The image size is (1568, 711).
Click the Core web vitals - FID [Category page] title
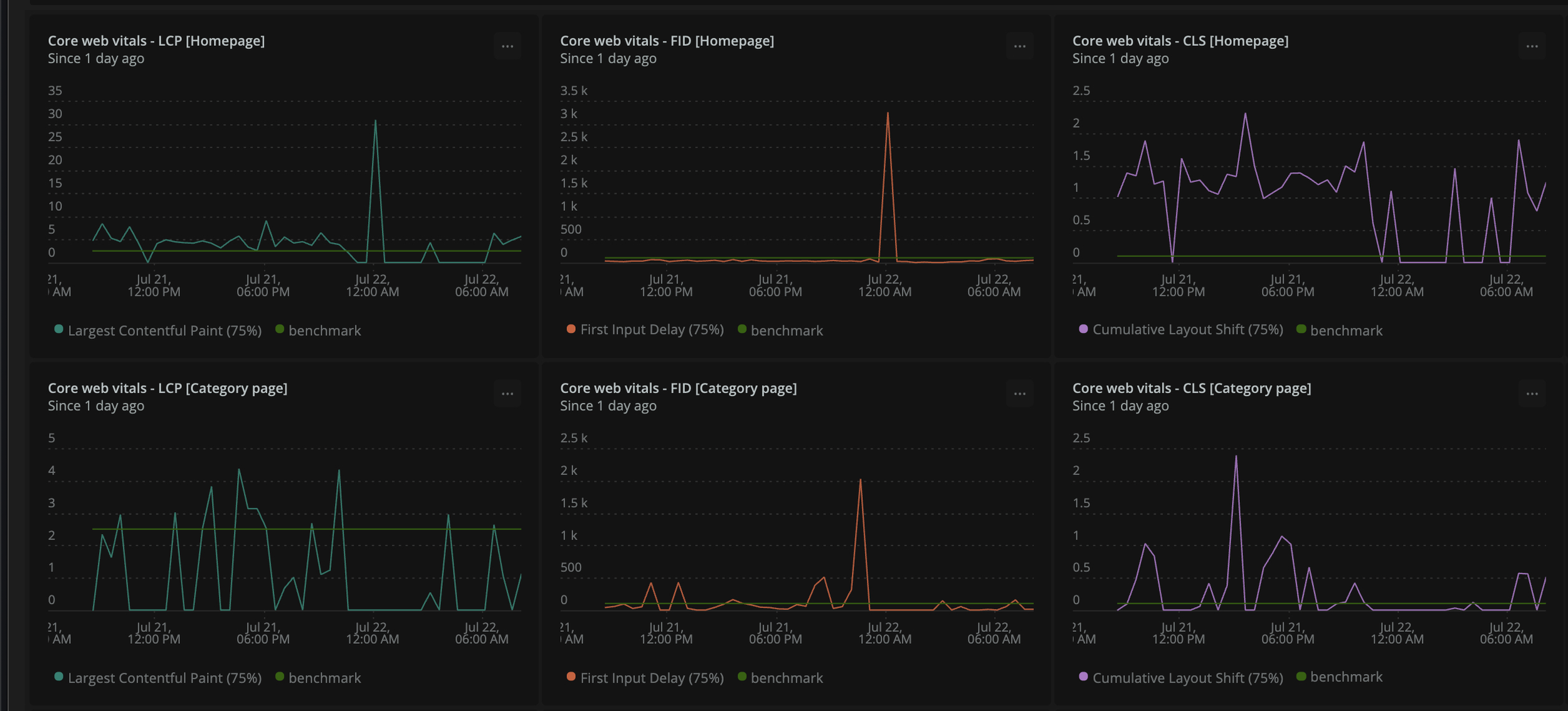point(678,388)
